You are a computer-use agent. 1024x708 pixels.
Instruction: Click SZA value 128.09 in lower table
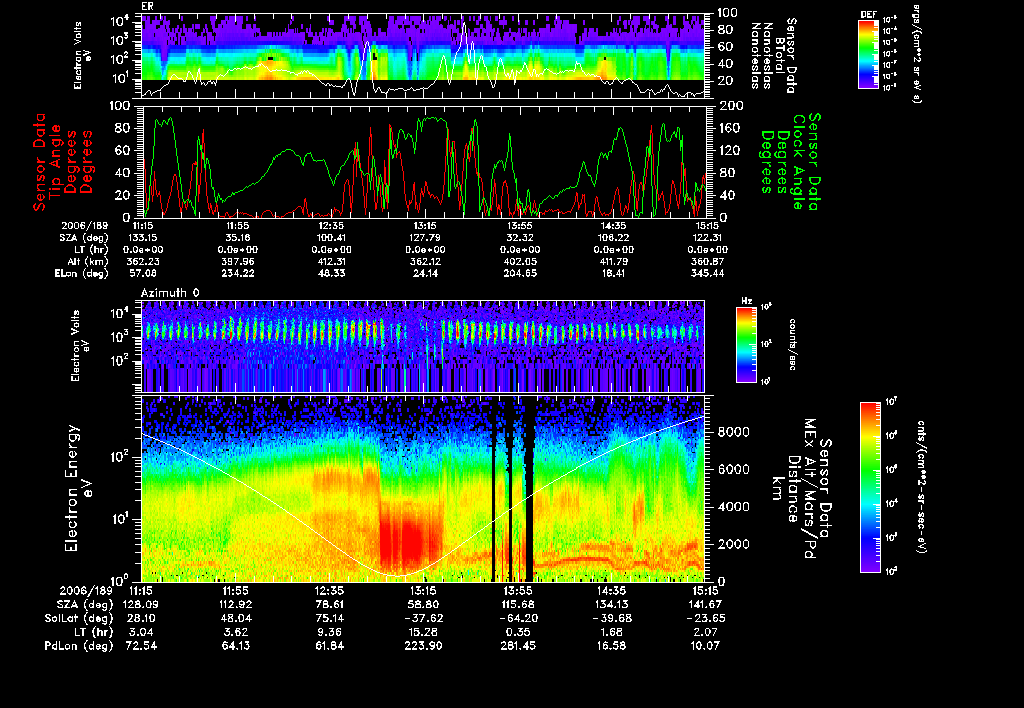point(141,605)
